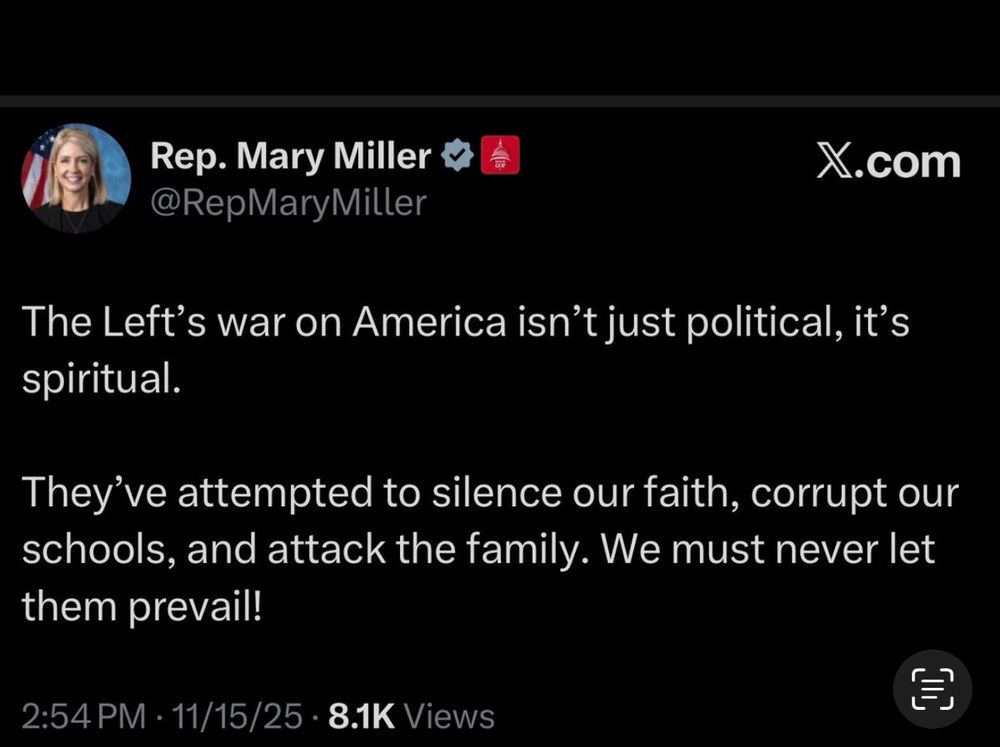Select the Capitol dome glyph inside the red badge
Viewport: 1000px width, 747px height.
499,154
